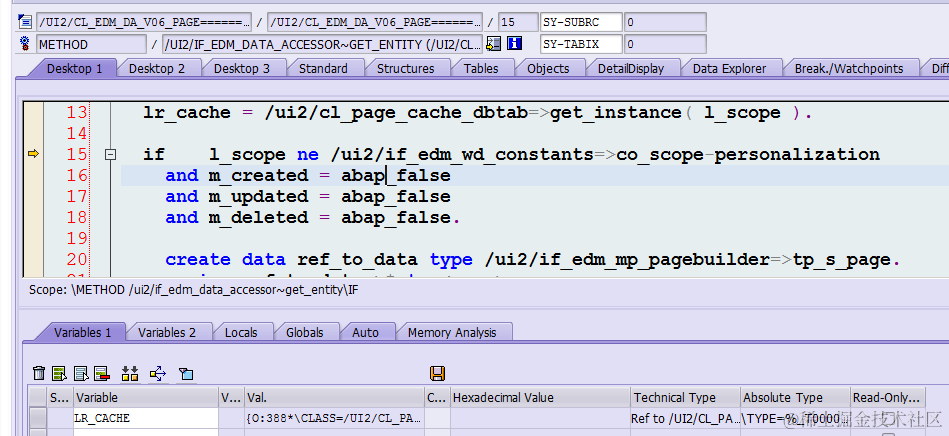Viewport: 949px width, 436px height.
Task: Click the SY-TABIX field
Action: pos(581,44)
